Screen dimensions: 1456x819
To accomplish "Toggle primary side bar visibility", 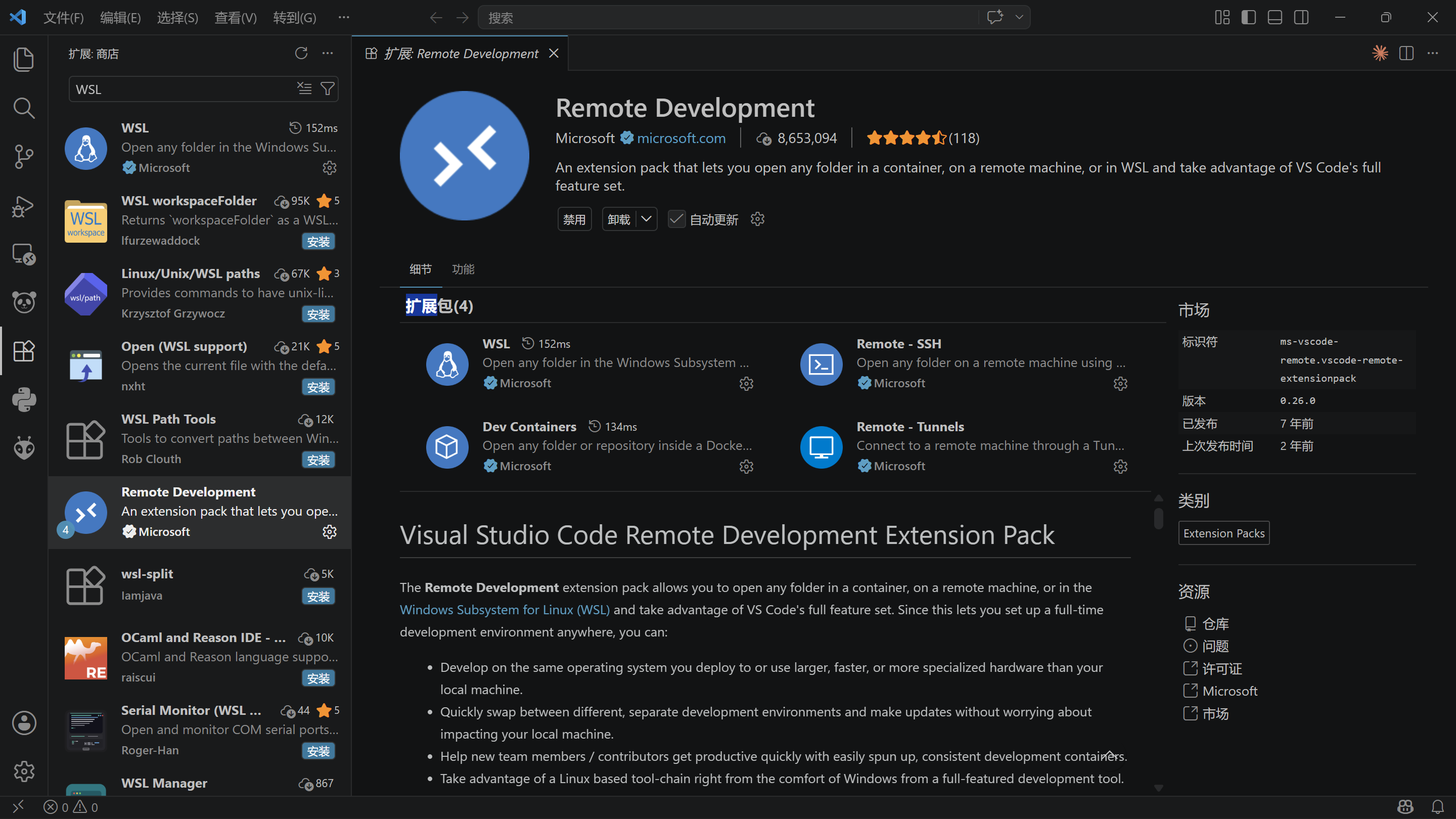I will (1249, 18).
